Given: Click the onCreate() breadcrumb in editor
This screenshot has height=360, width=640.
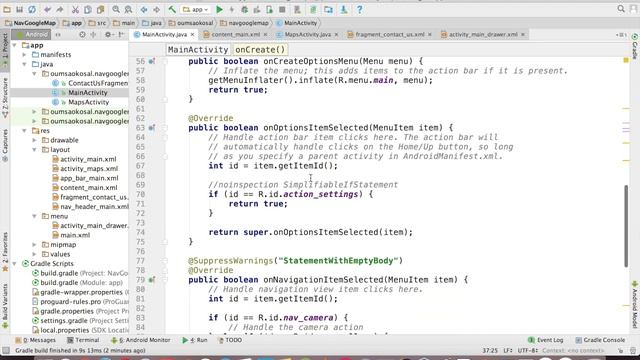Looking at the screenshot, I should pos(260,49).
